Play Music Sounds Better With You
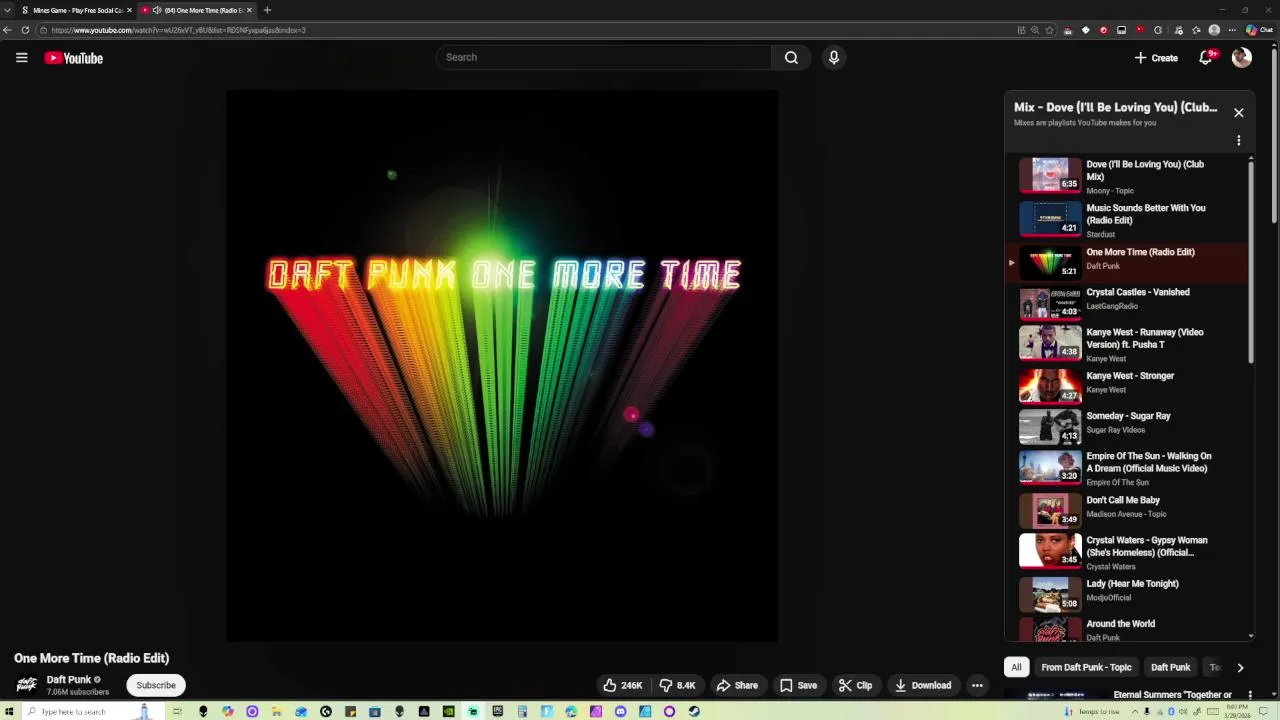Screen dimensions: 1280x720 [x=1126, y=220]
